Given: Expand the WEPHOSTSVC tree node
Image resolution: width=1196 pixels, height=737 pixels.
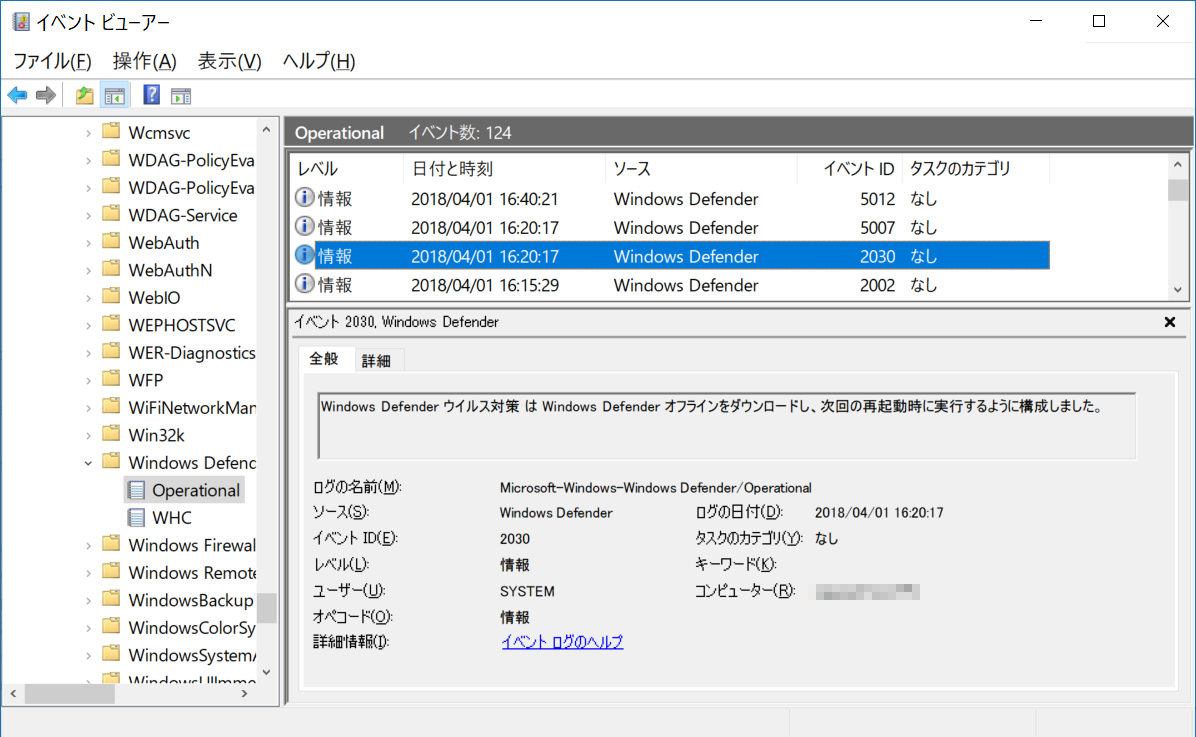Looking at the screenshot, I should click(88, 325).
